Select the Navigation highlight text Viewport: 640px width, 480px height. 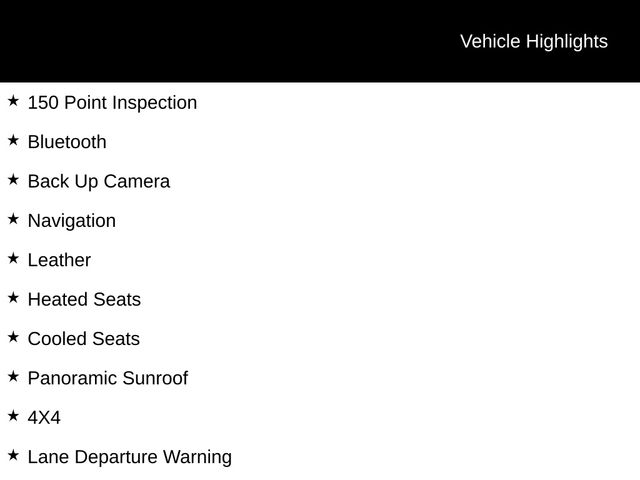[72, 221]
